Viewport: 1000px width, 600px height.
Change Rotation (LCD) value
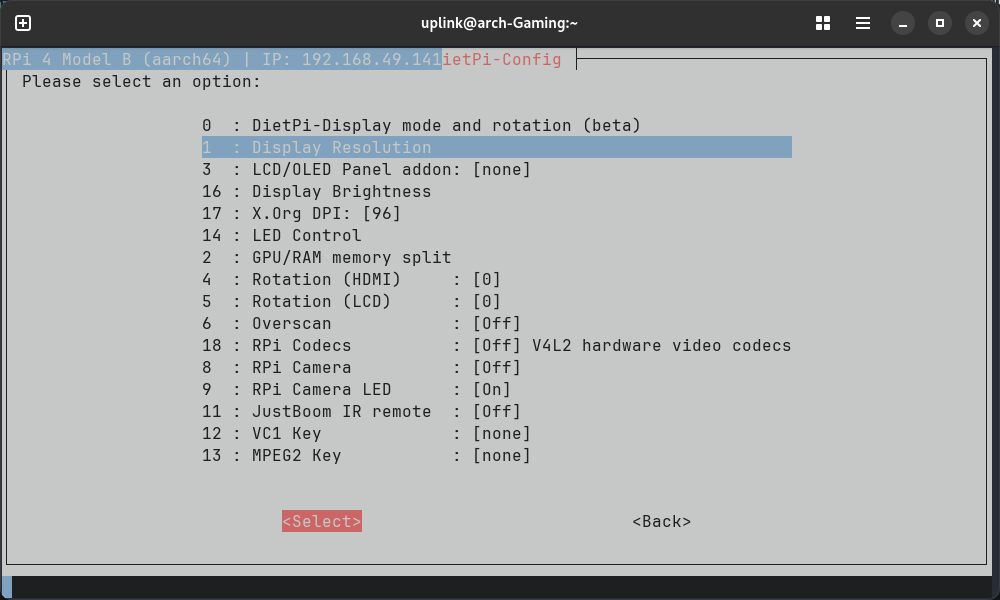tap(351, 302)
